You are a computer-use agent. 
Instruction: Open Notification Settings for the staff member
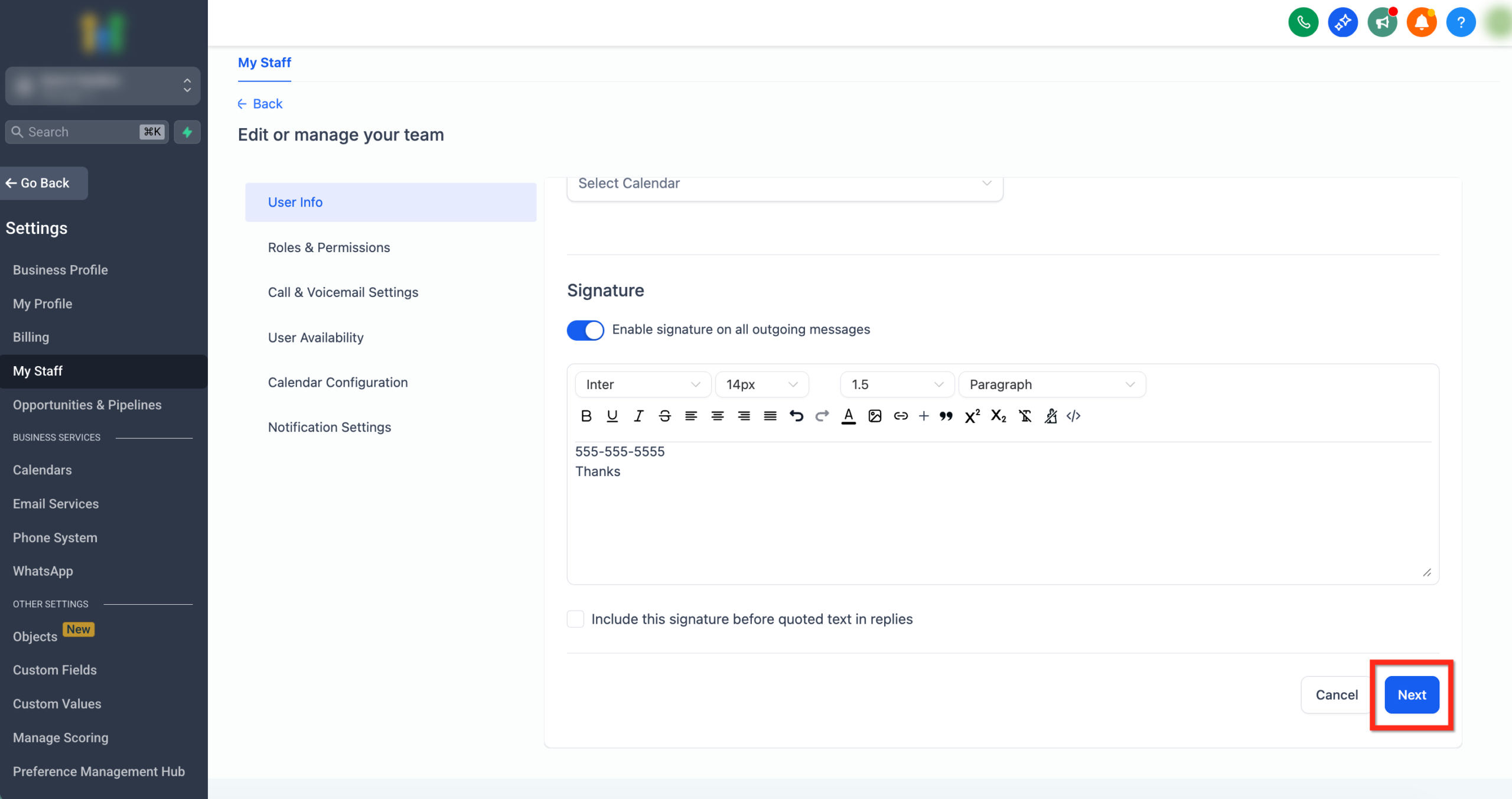click(330, 427)
